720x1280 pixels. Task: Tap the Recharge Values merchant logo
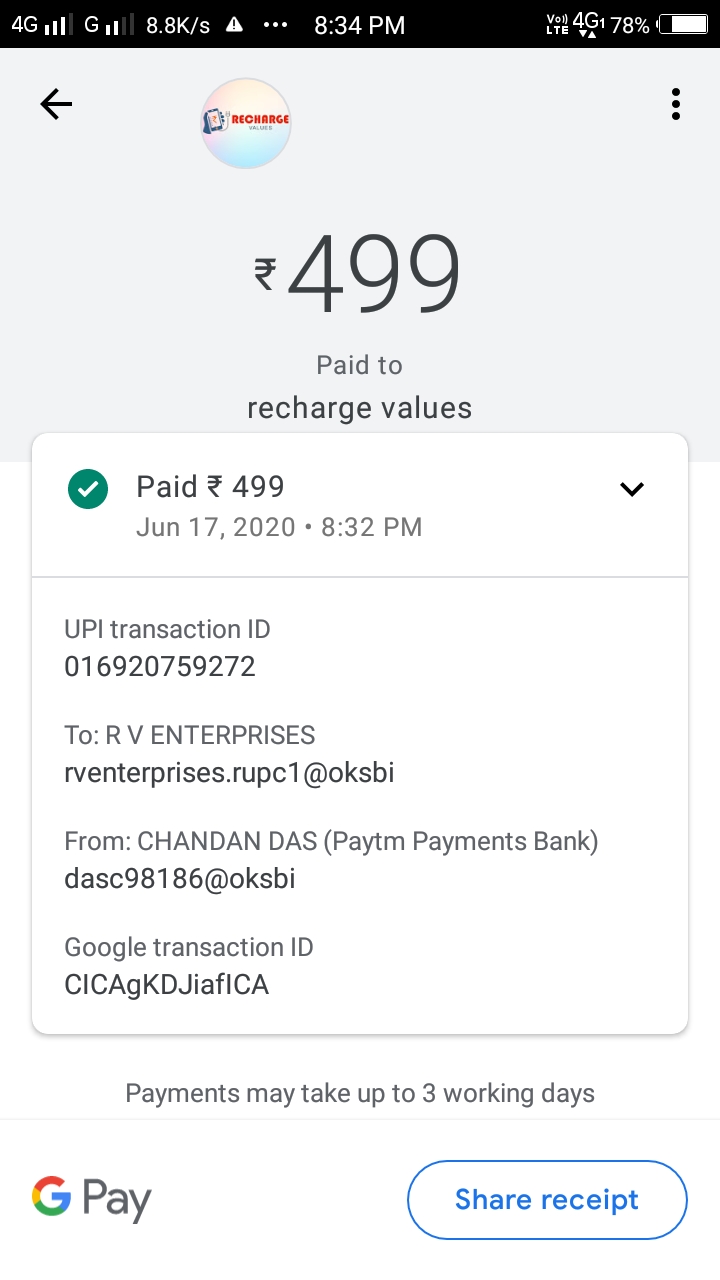(246, 123)
